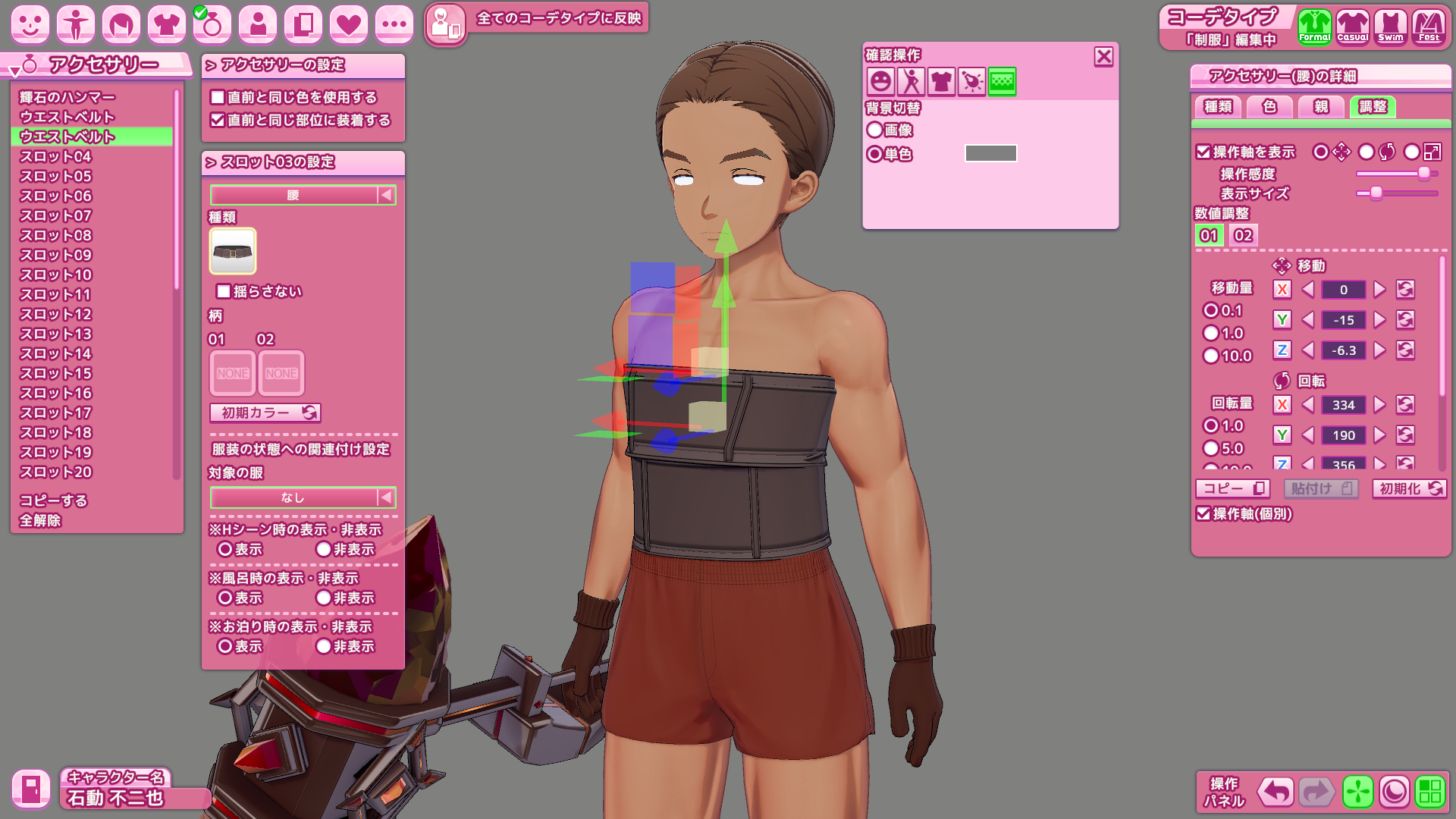1456x819 pixels.
Task: Switch to the 色 tab
Action: click(1269, 107)
